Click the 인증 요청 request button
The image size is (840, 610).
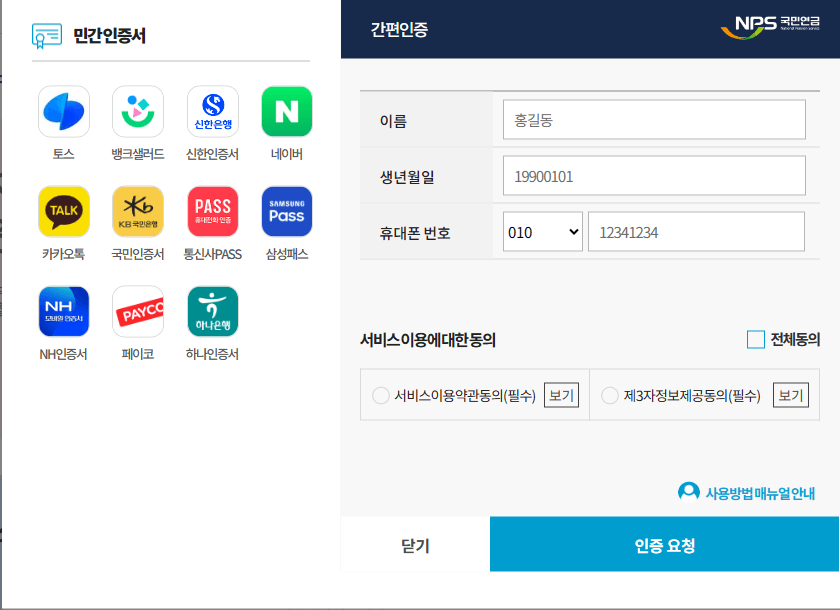[663, 544]
